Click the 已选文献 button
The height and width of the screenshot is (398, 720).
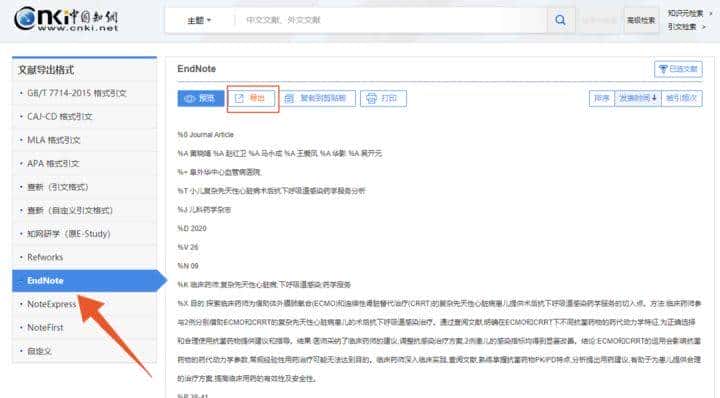(678, 69)
